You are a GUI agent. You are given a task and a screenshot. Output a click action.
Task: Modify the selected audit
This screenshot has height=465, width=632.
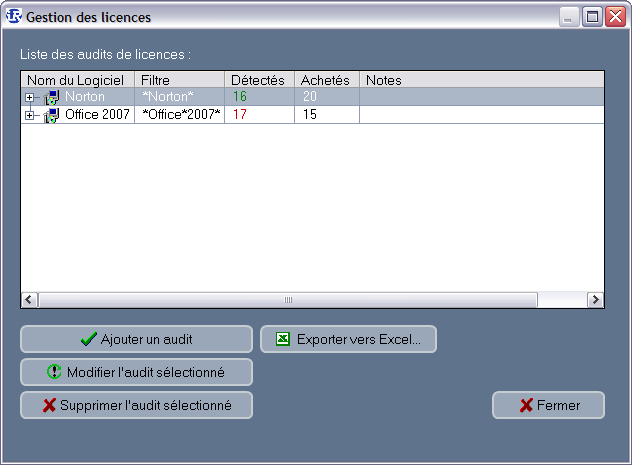[136, 372]
